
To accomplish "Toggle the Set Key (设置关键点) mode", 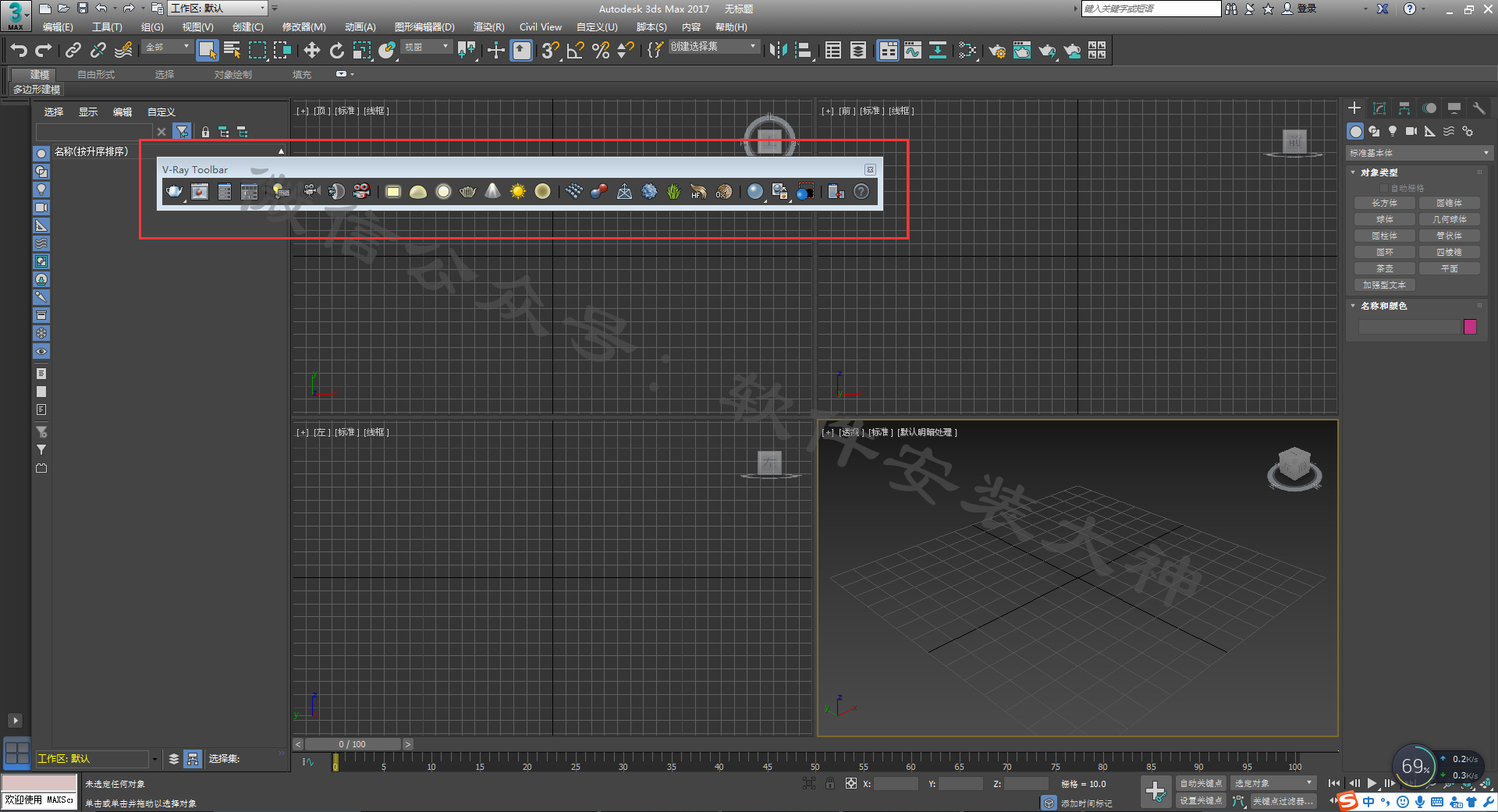I will pos(1202,800).
